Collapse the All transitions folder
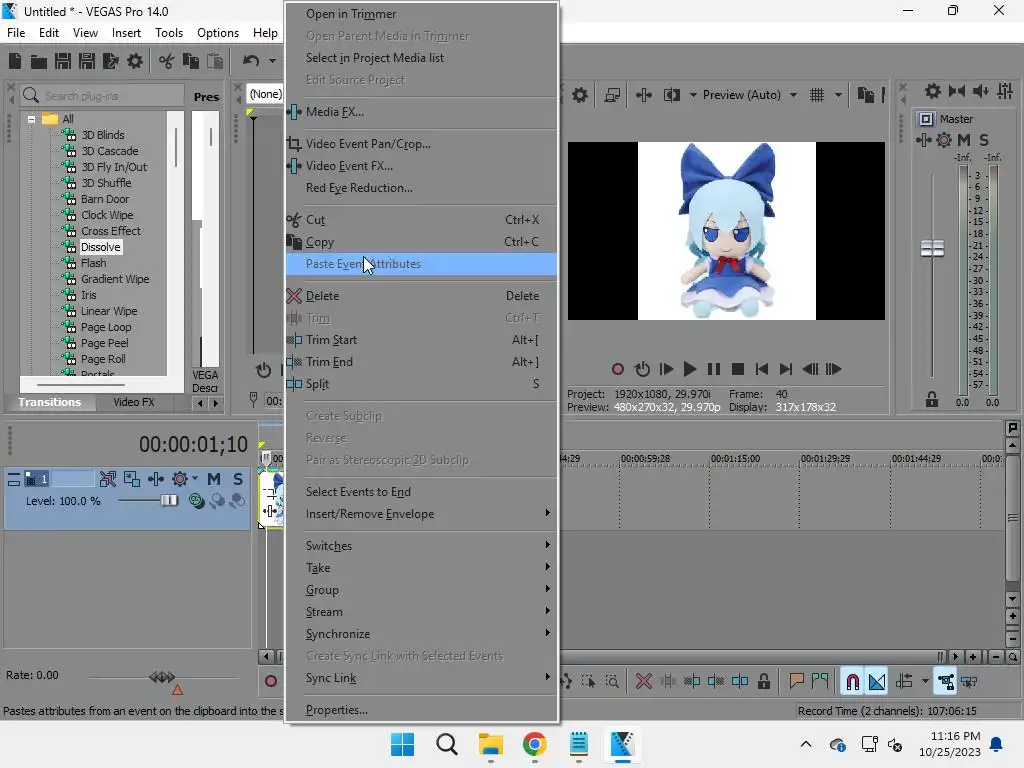 31,119
